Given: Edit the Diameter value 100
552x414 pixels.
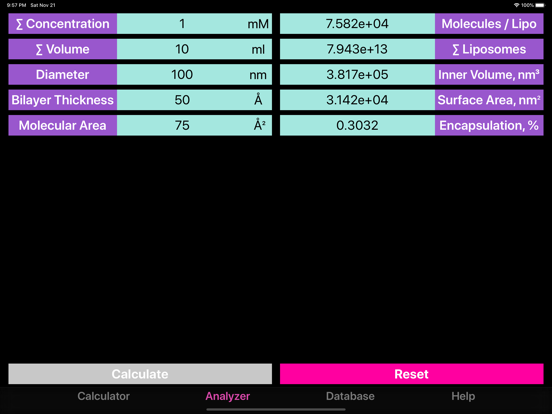Looking at the screenshot, I should pyautogui.click(x=182, y=74).
